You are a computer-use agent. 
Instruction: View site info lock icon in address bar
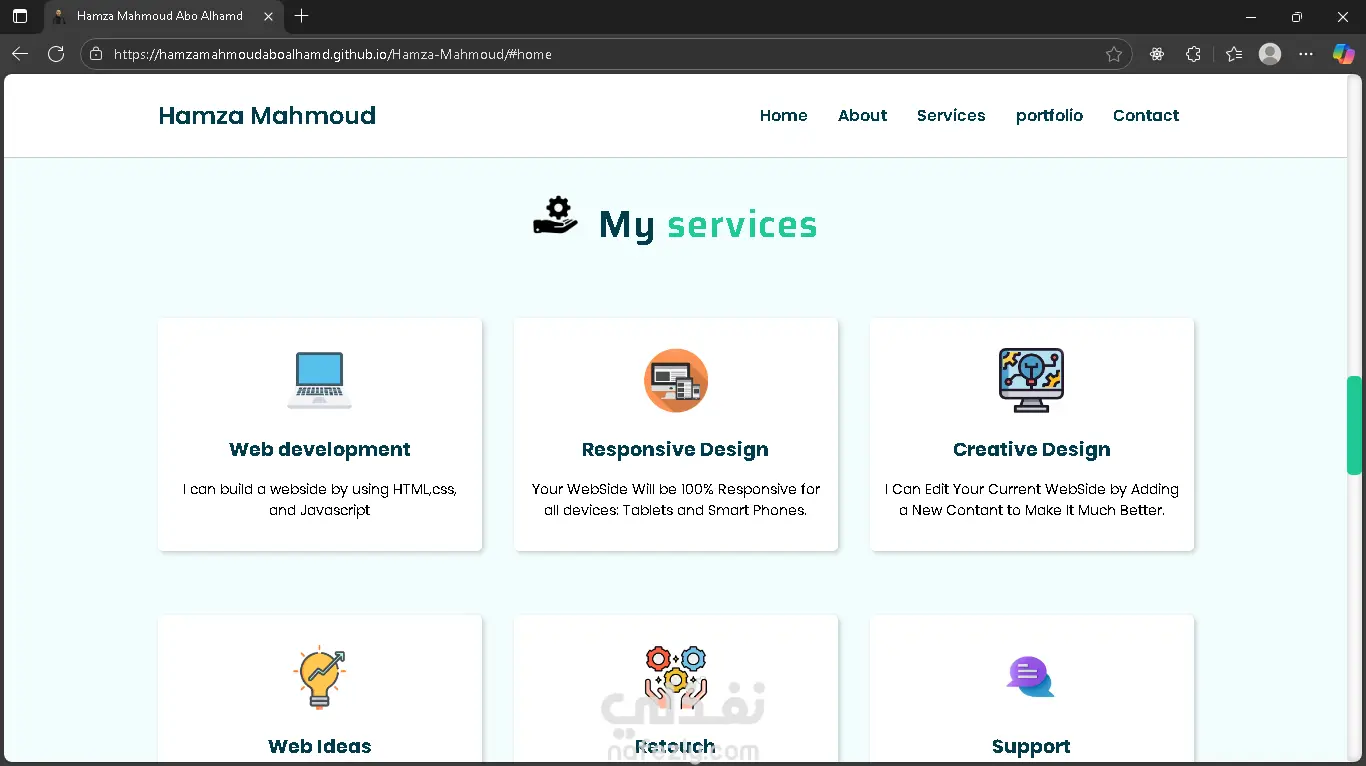96,54
